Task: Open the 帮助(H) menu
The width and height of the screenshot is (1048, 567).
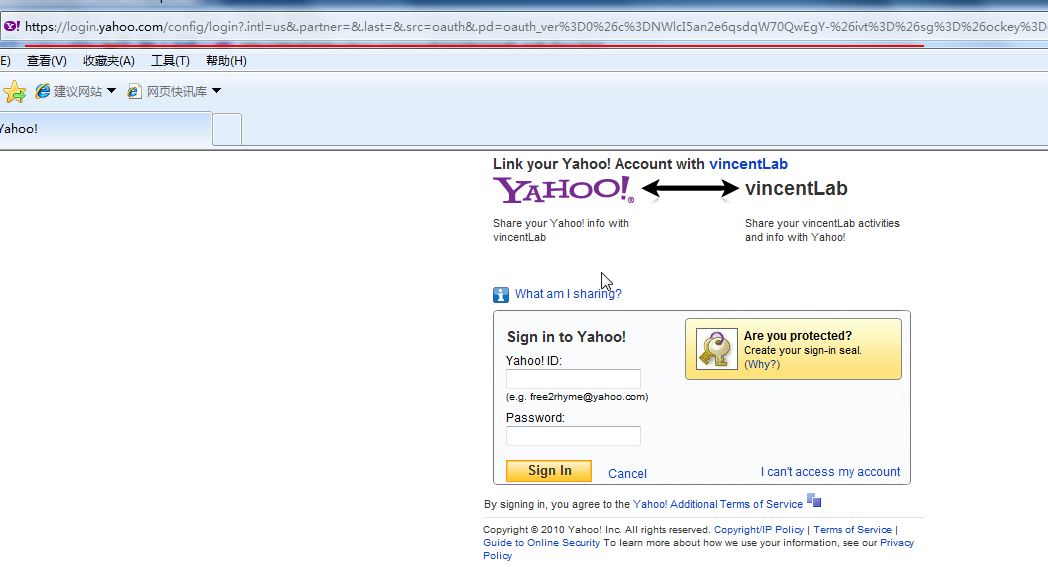Action: coord(226,61)
